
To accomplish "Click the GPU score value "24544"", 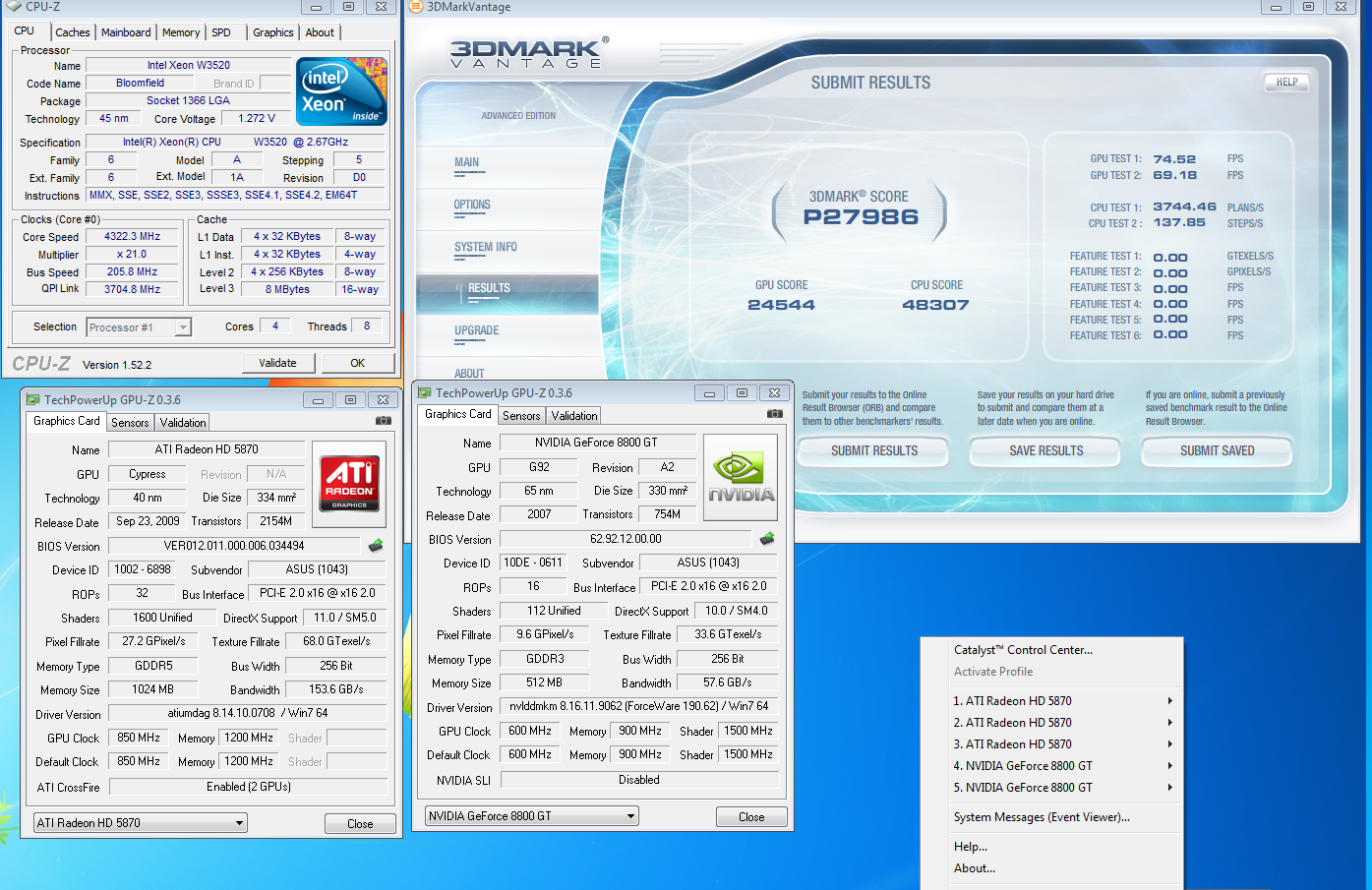I will coord(781,305).
